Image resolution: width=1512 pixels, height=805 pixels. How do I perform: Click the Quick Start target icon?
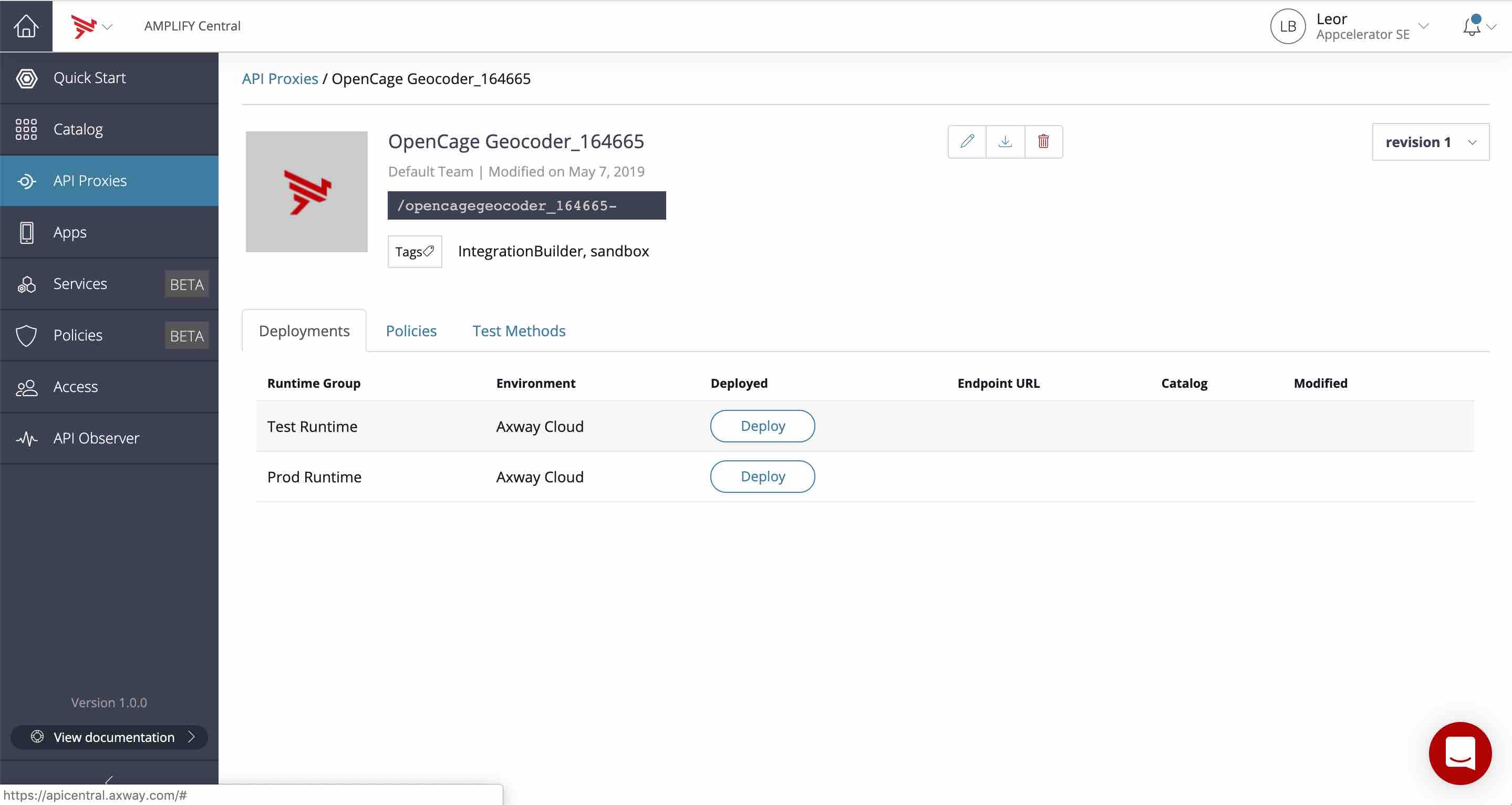coord(26,78)
